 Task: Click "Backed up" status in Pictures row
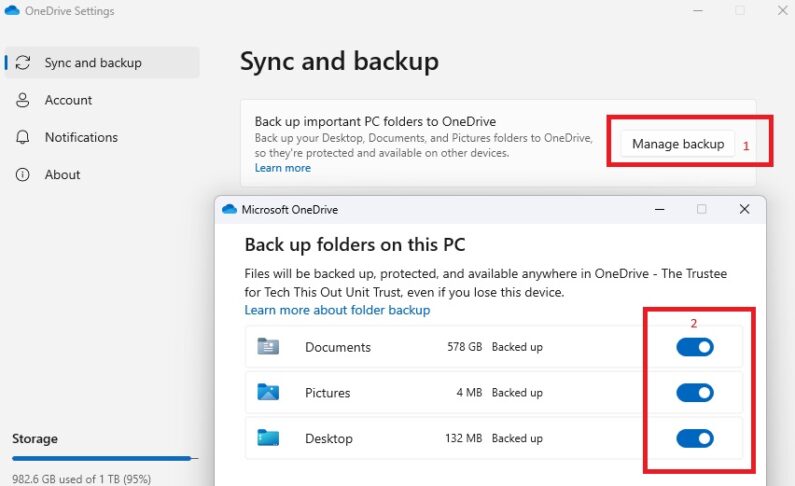517,393
